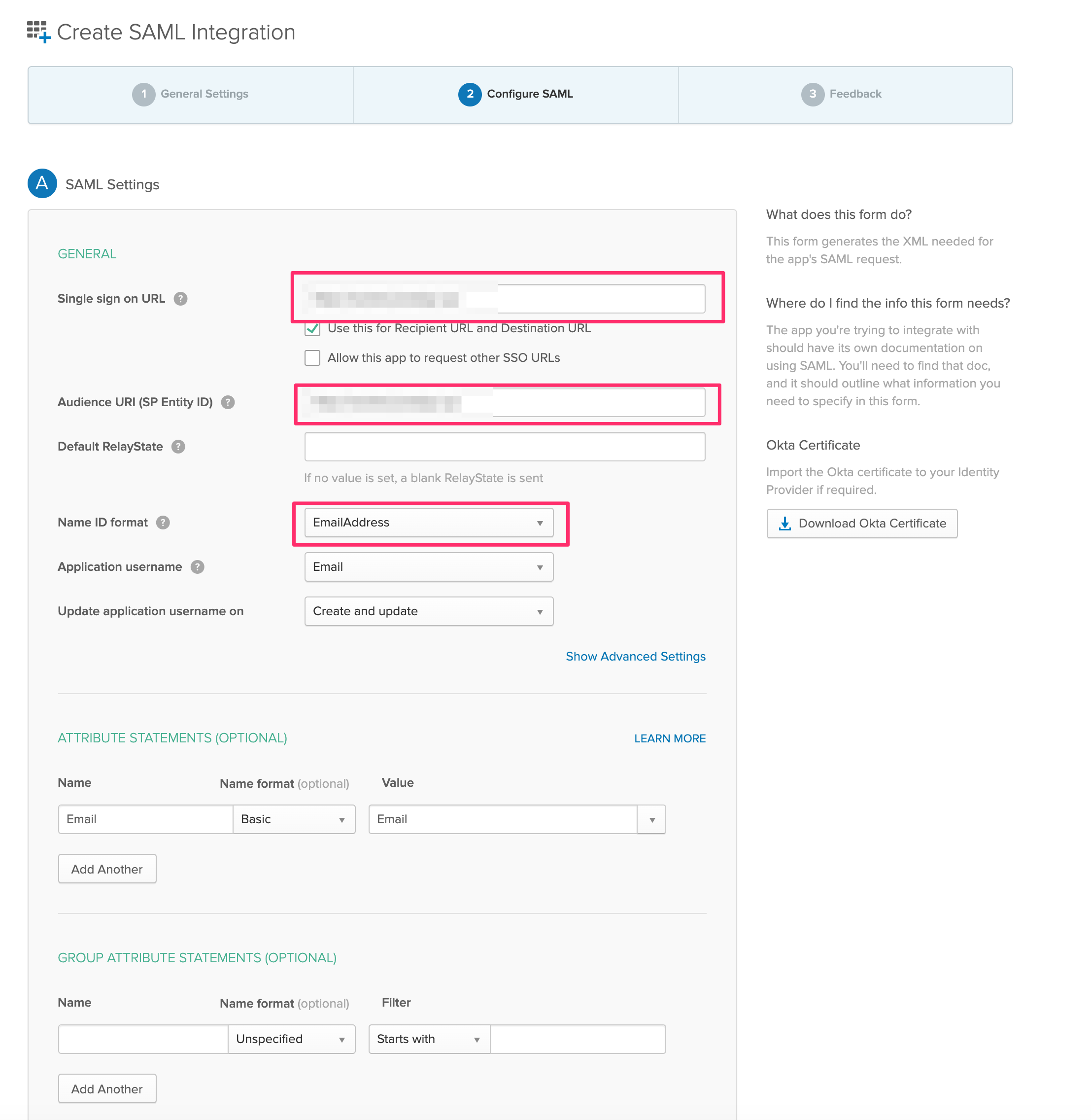Click Add Another under Attribute Statements

pos(107,869)
